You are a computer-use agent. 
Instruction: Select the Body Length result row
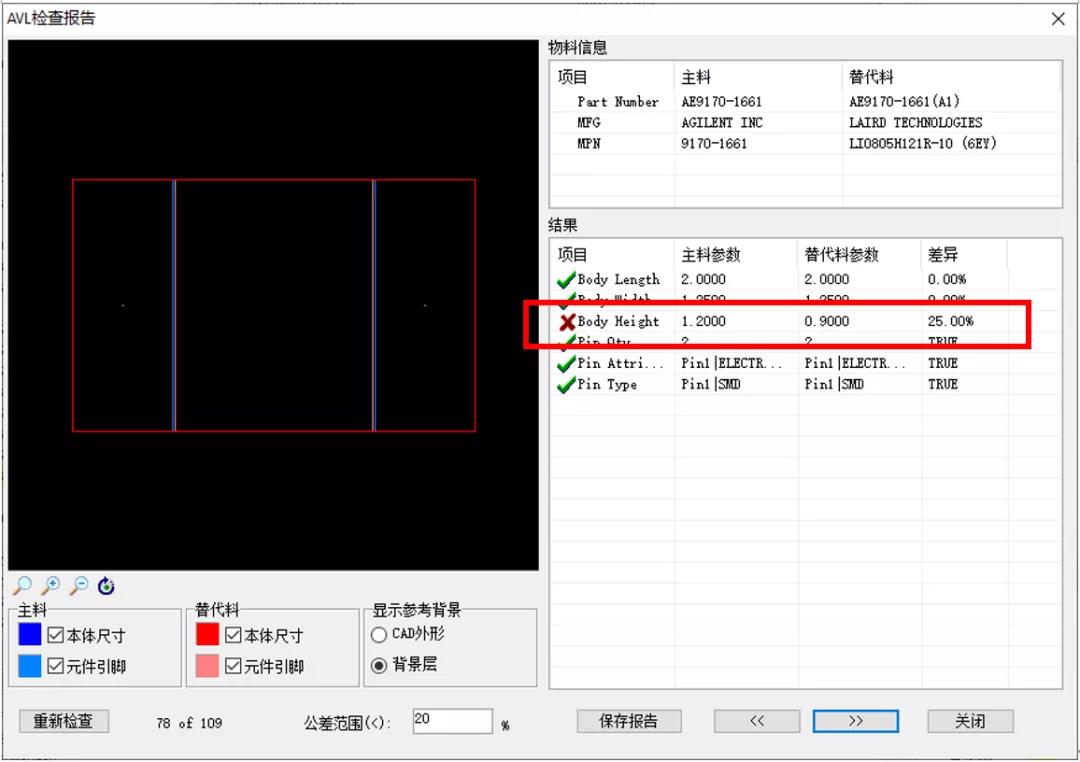[805, 280]
